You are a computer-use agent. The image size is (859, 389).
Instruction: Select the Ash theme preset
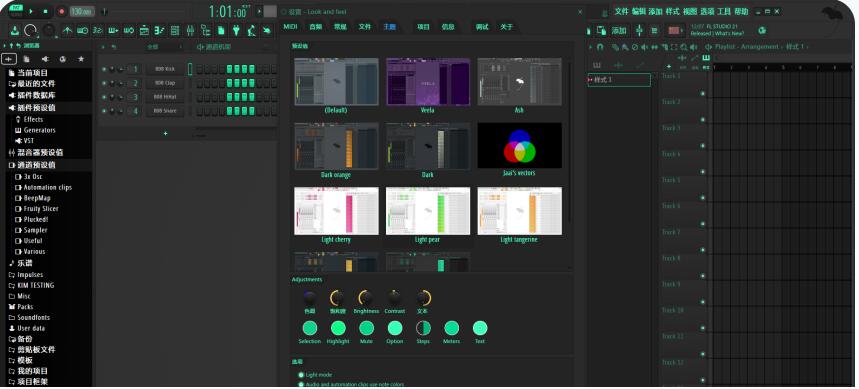pyautogui.click(x=519, y=82)
